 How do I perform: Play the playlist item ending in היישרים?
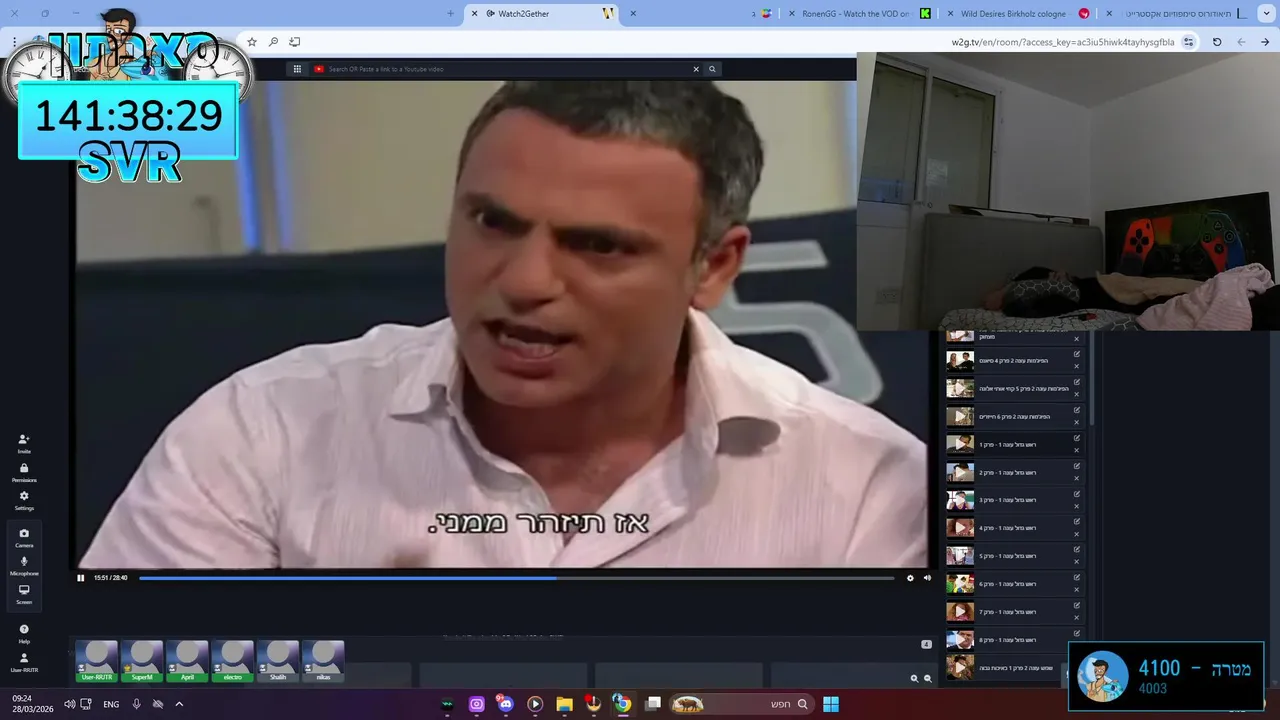pos(960,416)
